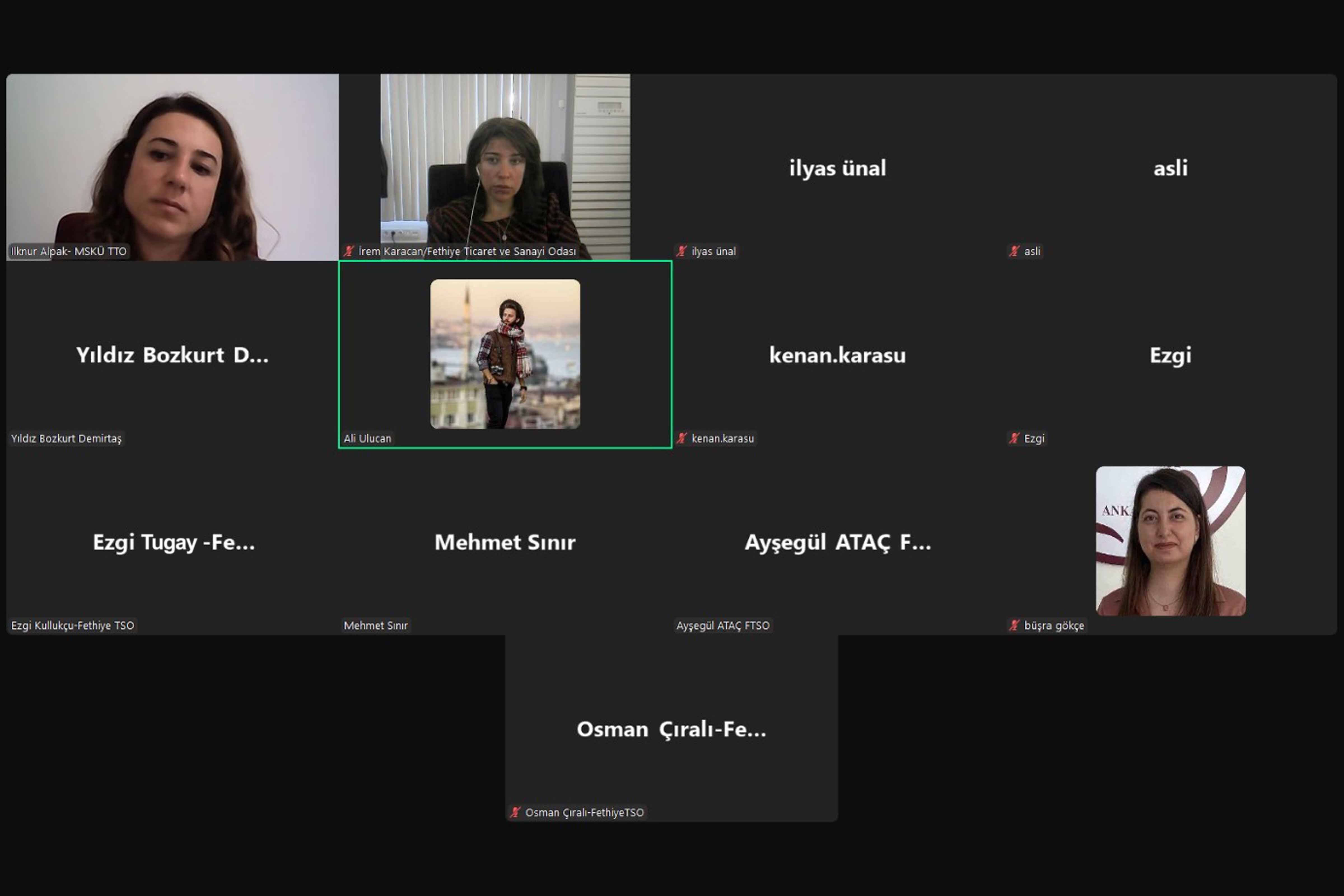
Task: Click Ali Ulucan's profile picture
Action: (x=505, y=354)
